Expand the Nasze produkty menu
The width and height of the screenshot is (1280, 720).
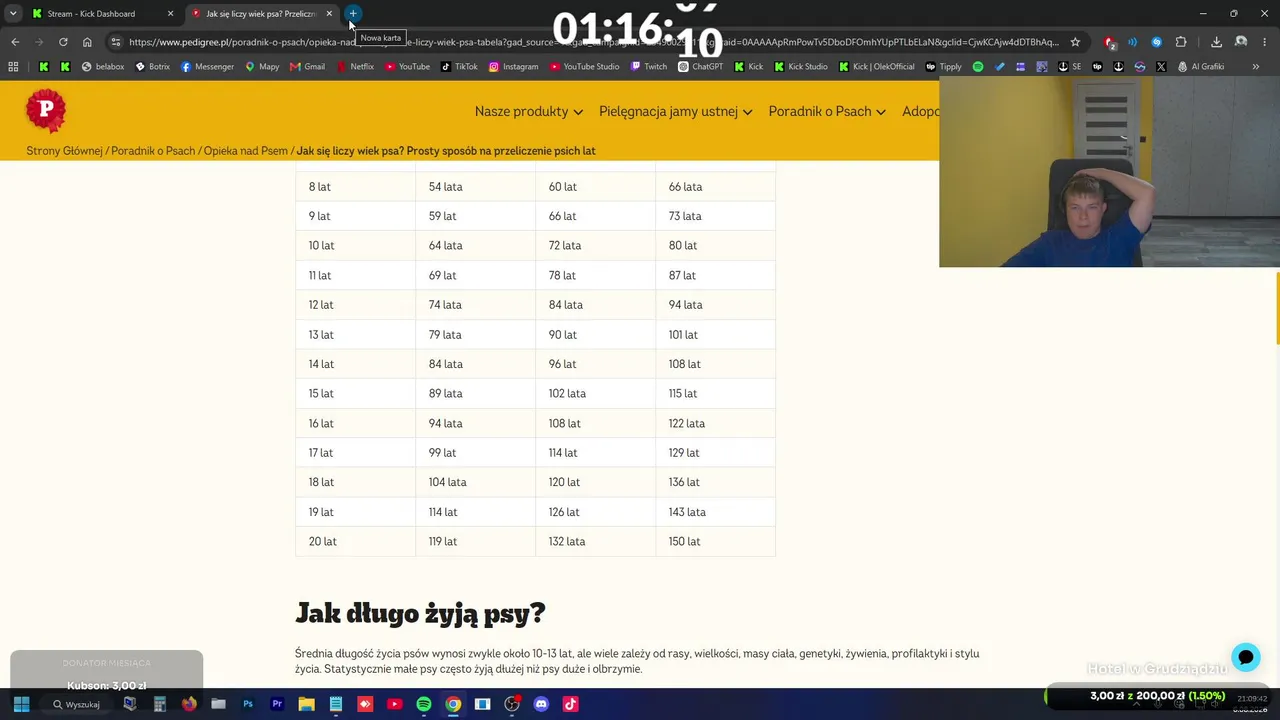(x=528, y=111)
